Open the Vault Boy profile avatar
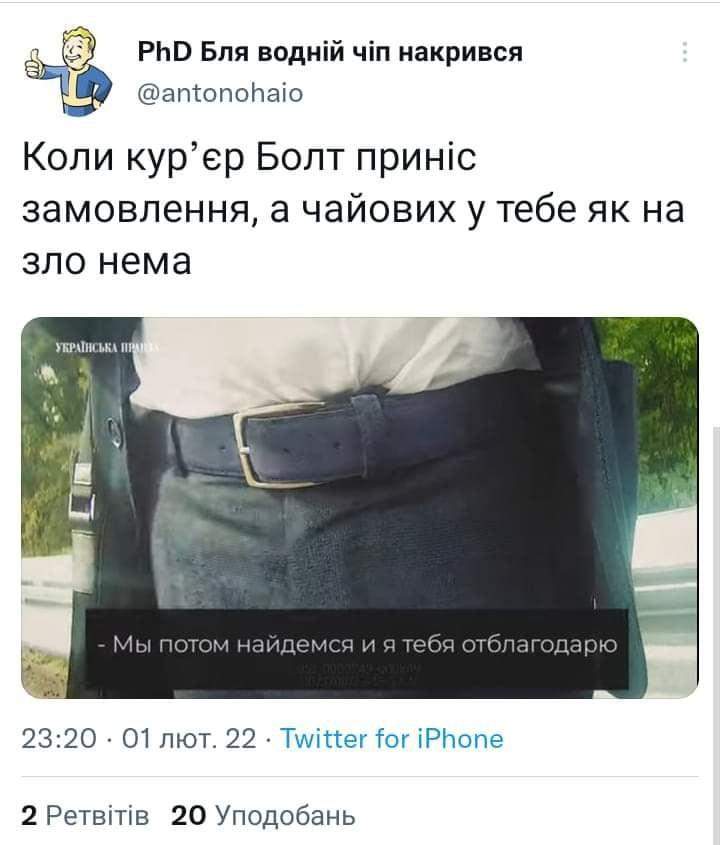 [69, 71]
